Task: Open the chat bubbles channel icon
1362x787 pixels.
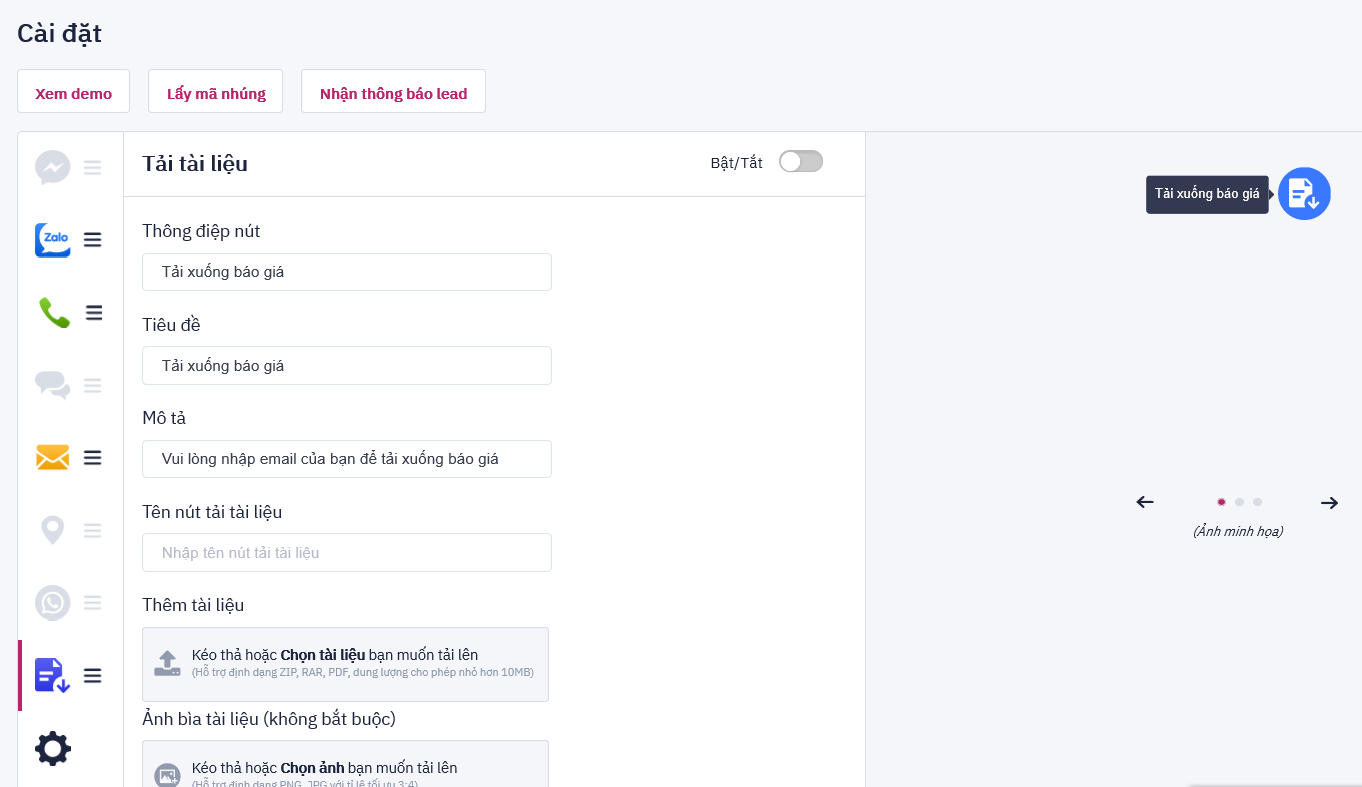Action: [x=53, y=385]
